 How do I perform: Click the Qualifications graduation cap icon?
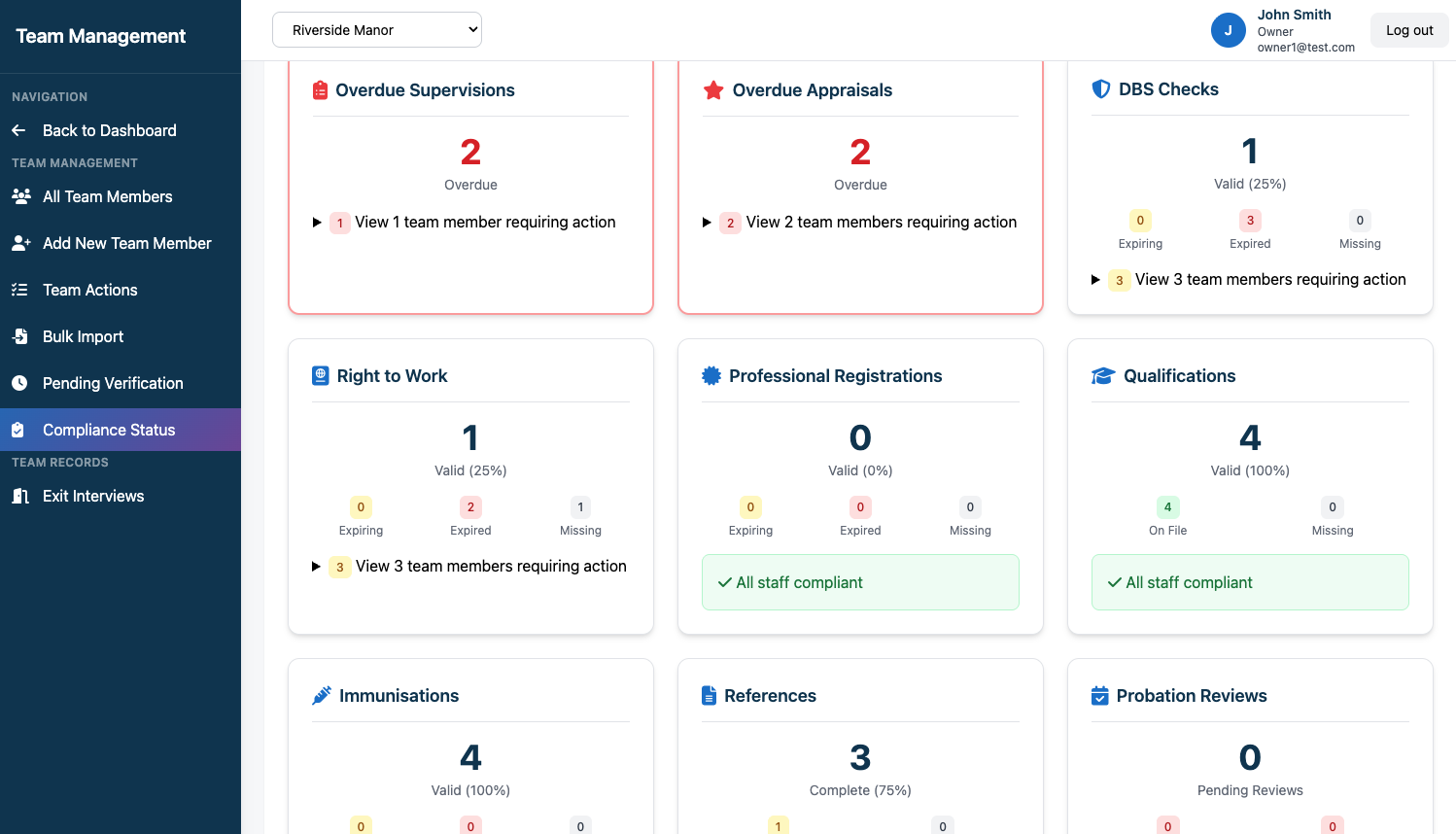pos(1102,376)
